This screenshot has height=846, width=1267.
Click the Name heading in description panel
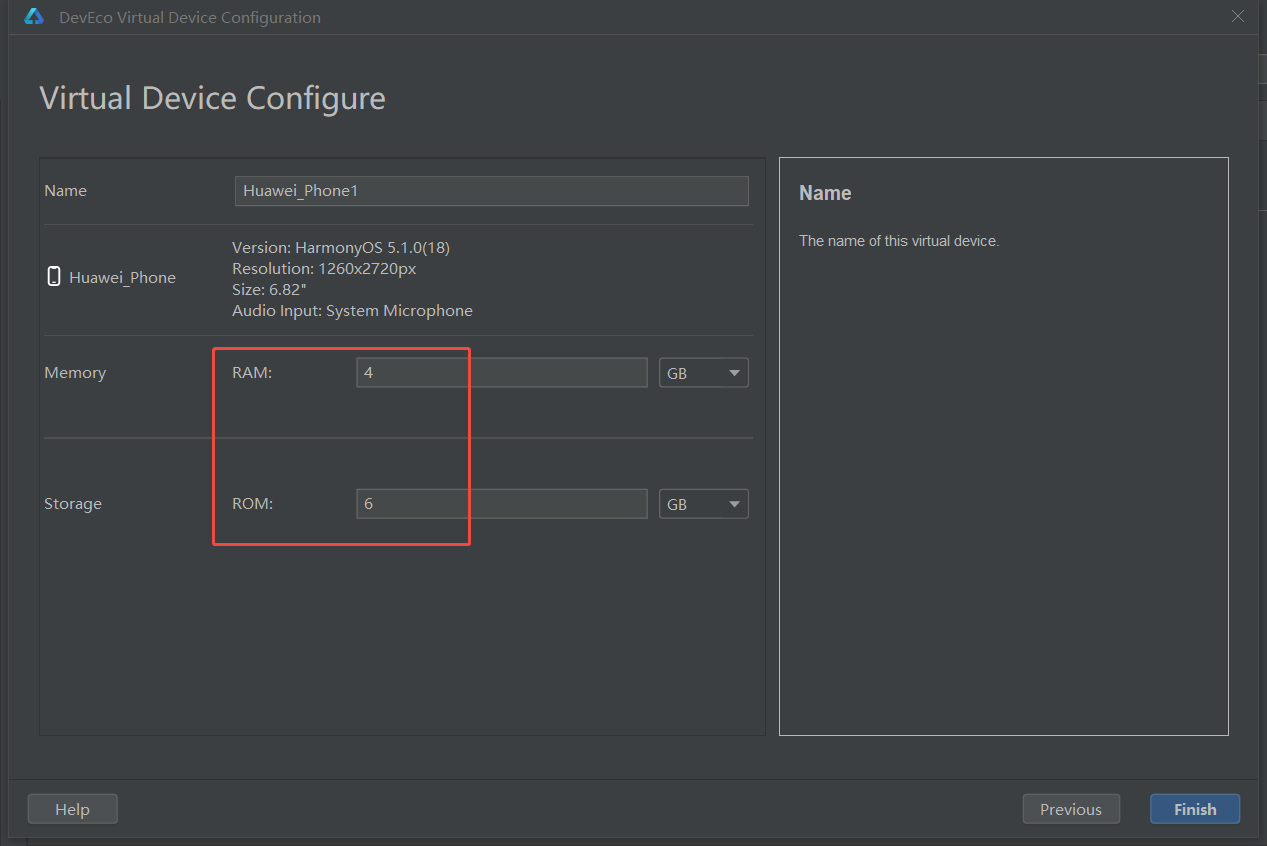pyautogui.click(x=825, y=194)
